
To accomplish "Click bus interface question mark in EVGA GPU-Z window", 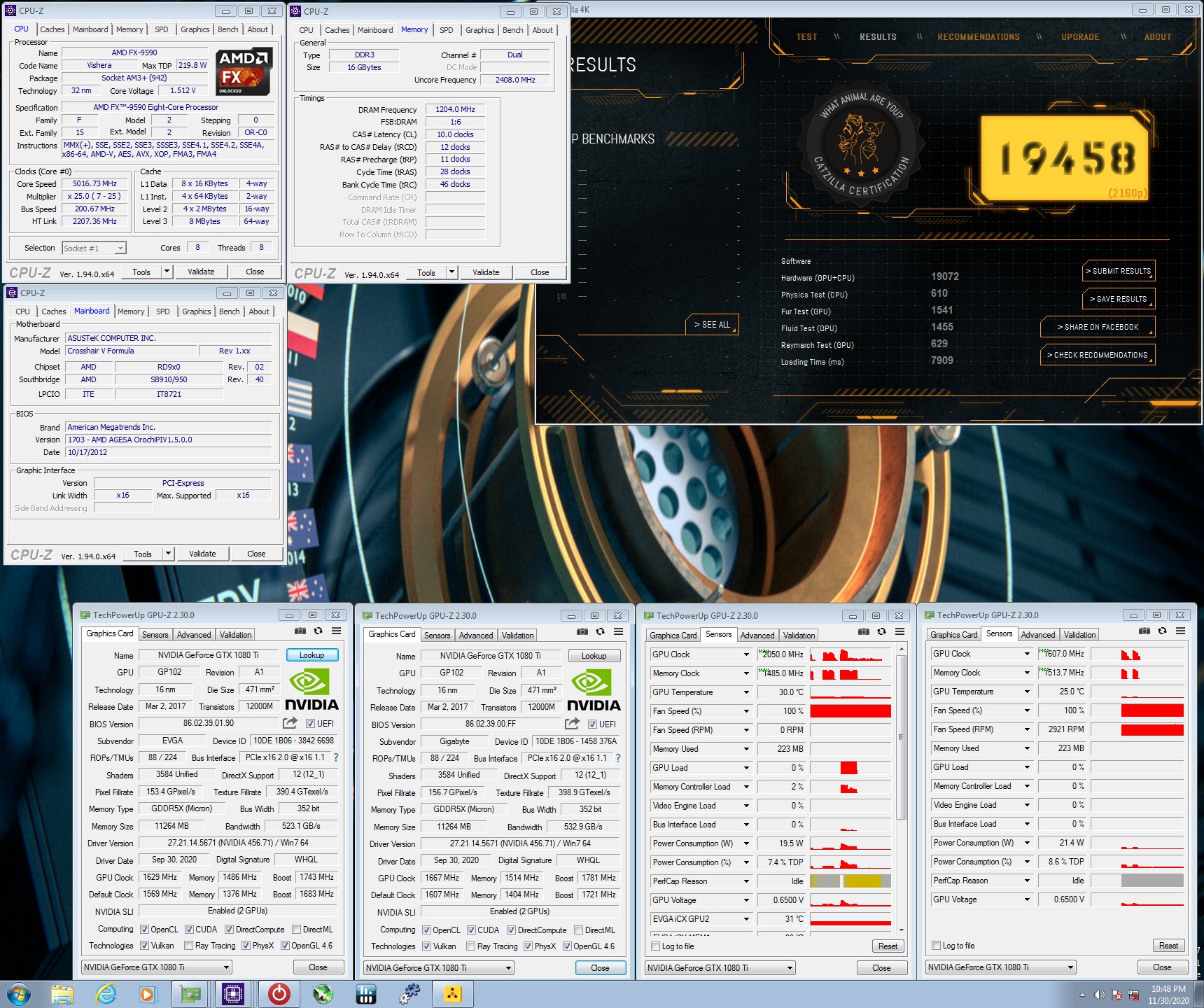I will pyautogui.click(x=336, y=757).
